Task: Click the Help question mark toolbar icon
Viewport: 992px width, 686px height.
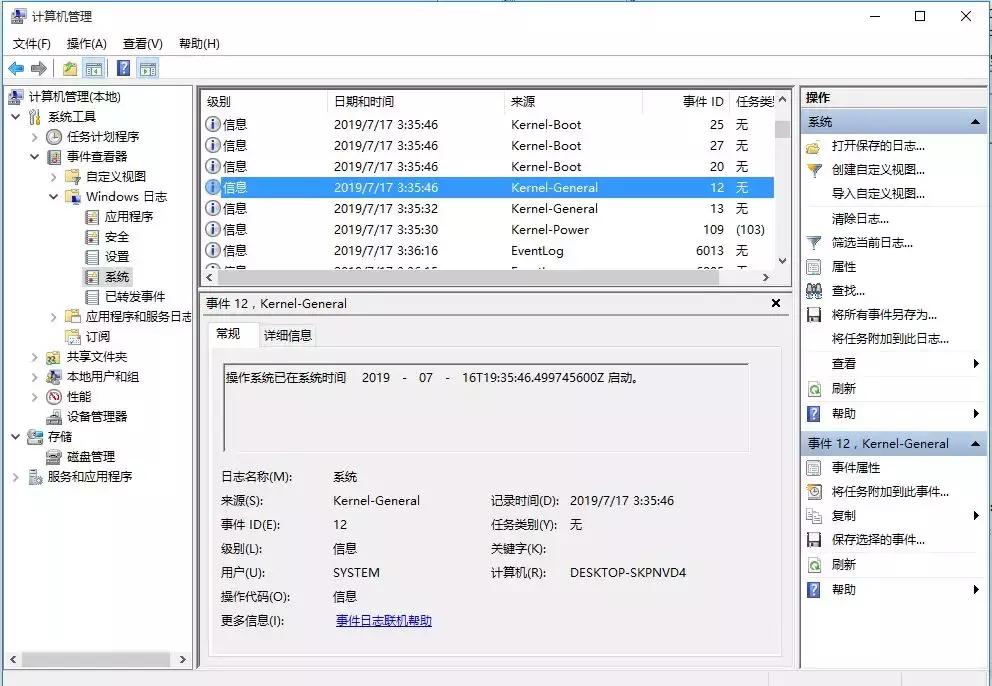Action: click(122, 68)
